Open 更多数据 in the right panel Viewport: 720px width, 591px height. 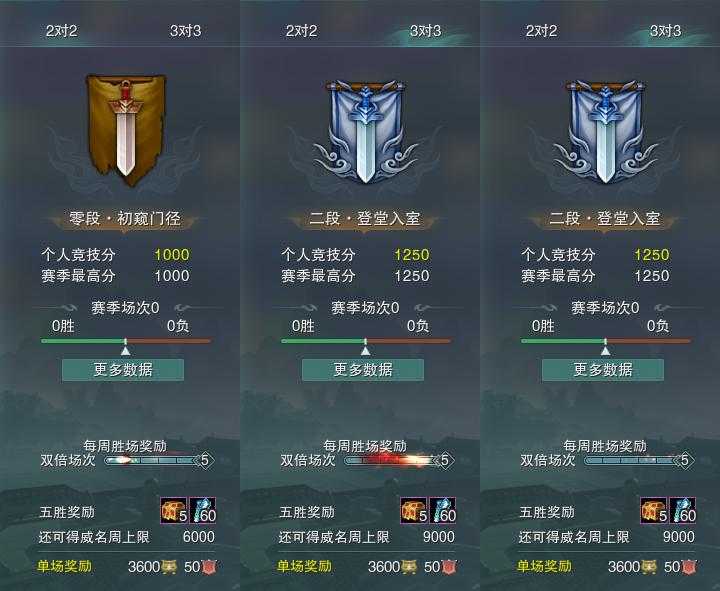click(603, 370)
